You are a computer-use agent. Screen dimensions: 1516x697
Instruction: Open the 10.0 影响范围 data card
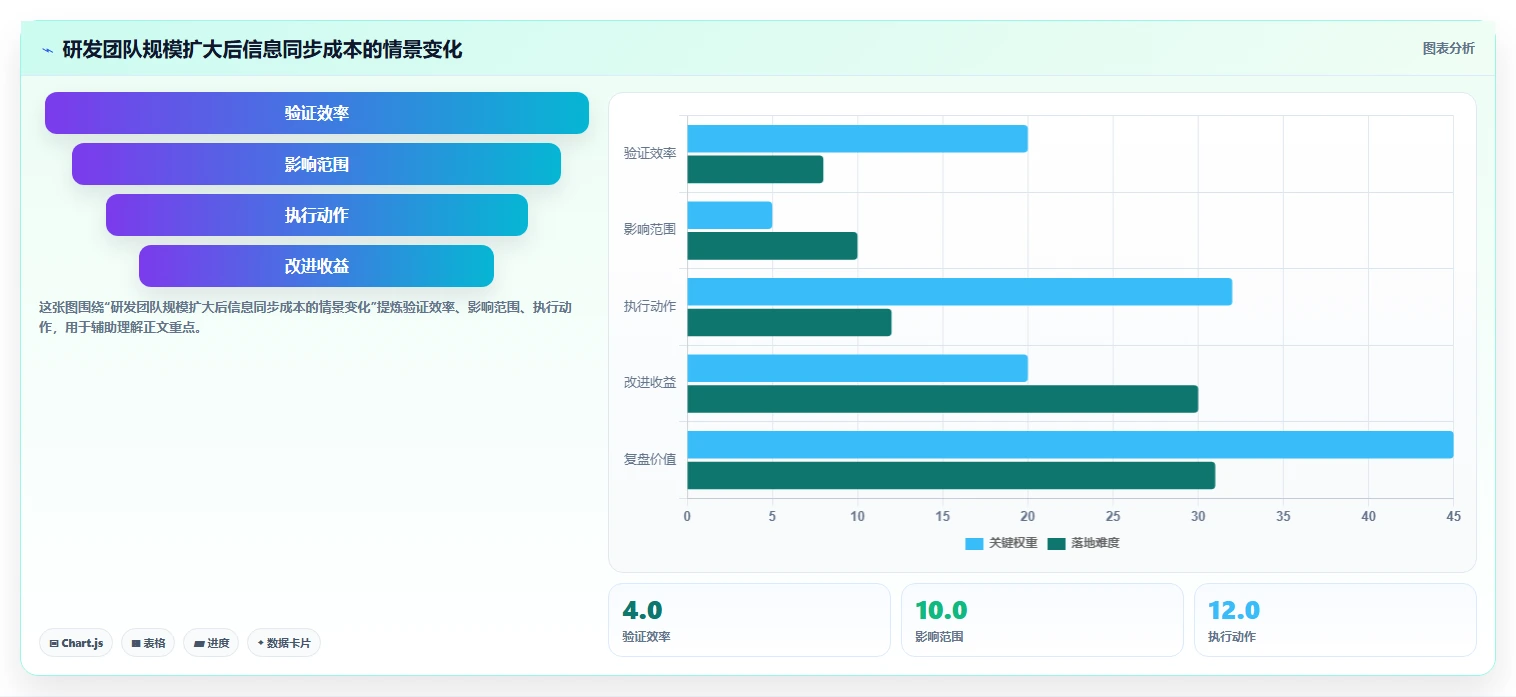[x=1042, y=620]
